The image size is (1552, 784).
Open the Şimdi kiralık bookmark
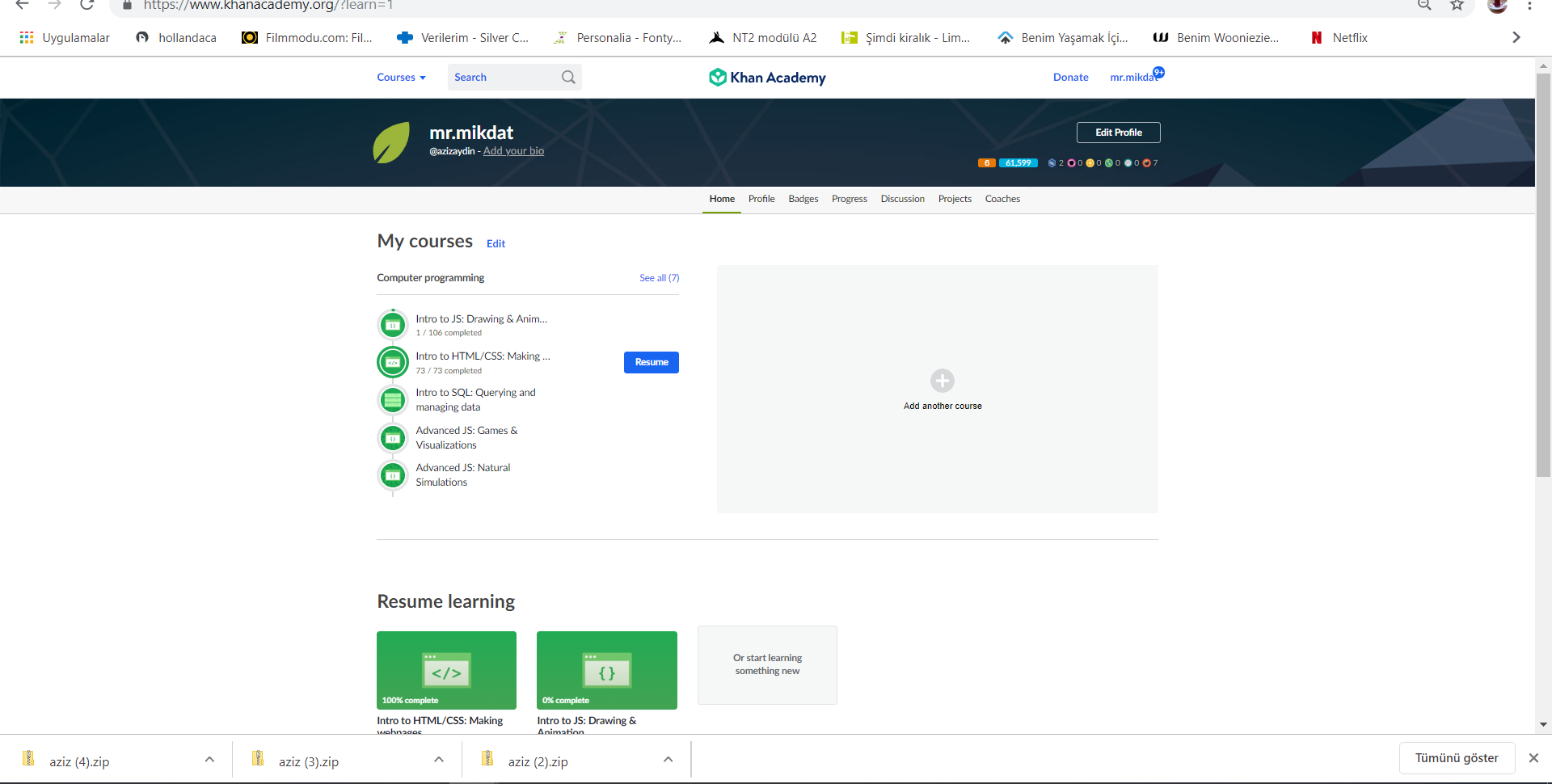point(905,38)
